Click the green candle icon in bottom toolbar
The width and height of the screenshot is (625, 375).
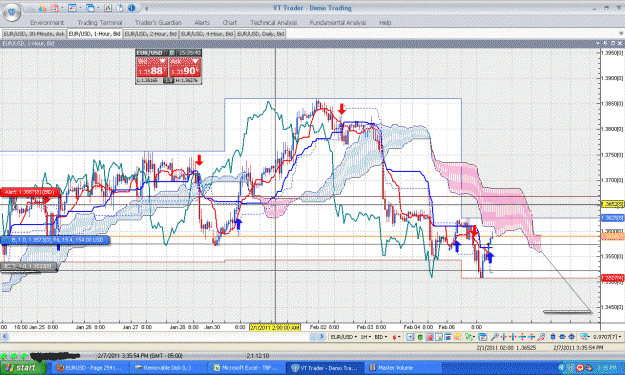tap(420, 337)
